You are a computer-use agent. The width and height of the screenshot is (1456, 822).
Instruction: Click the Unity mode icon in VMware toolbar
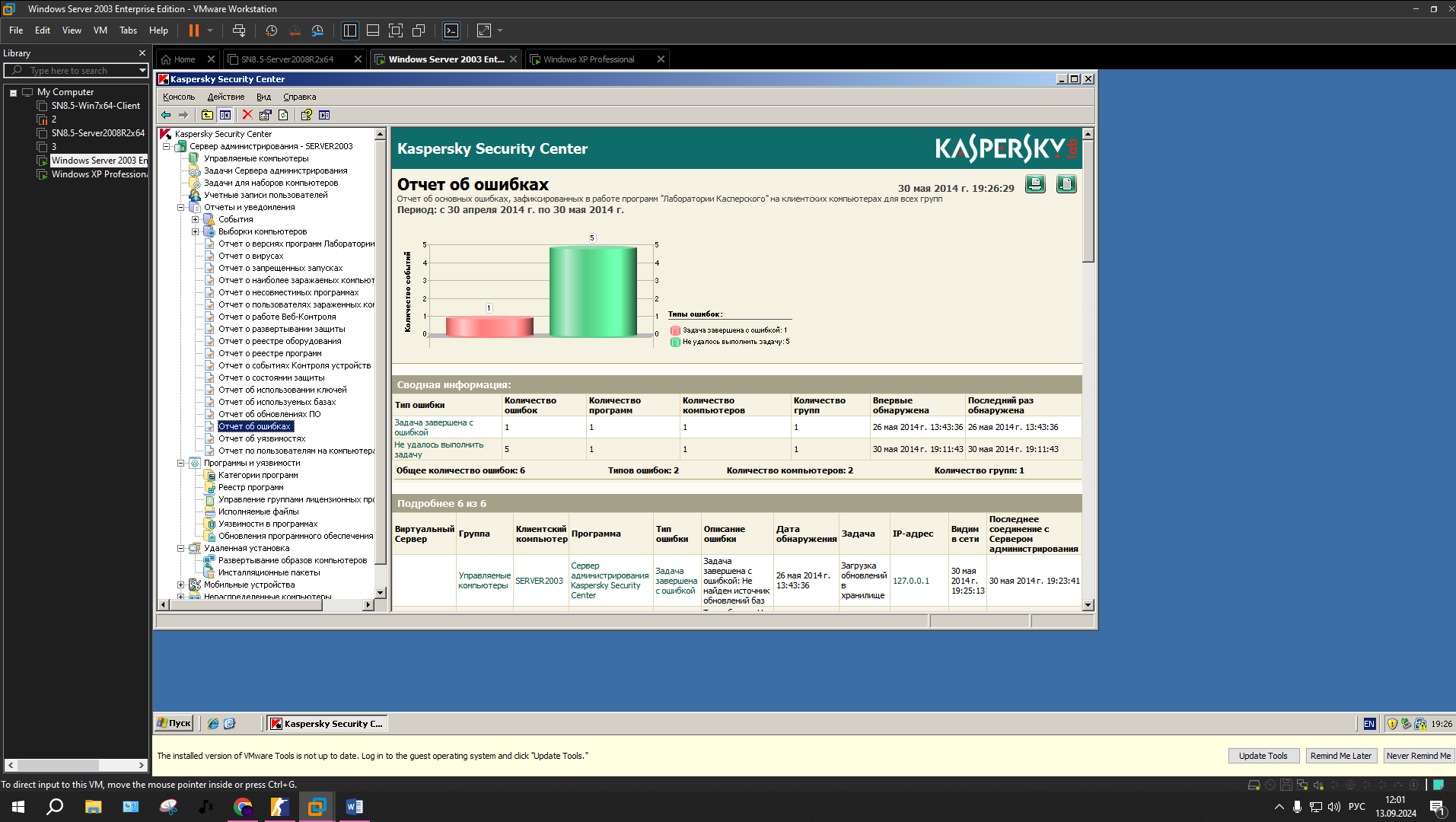tap(419, 30)
